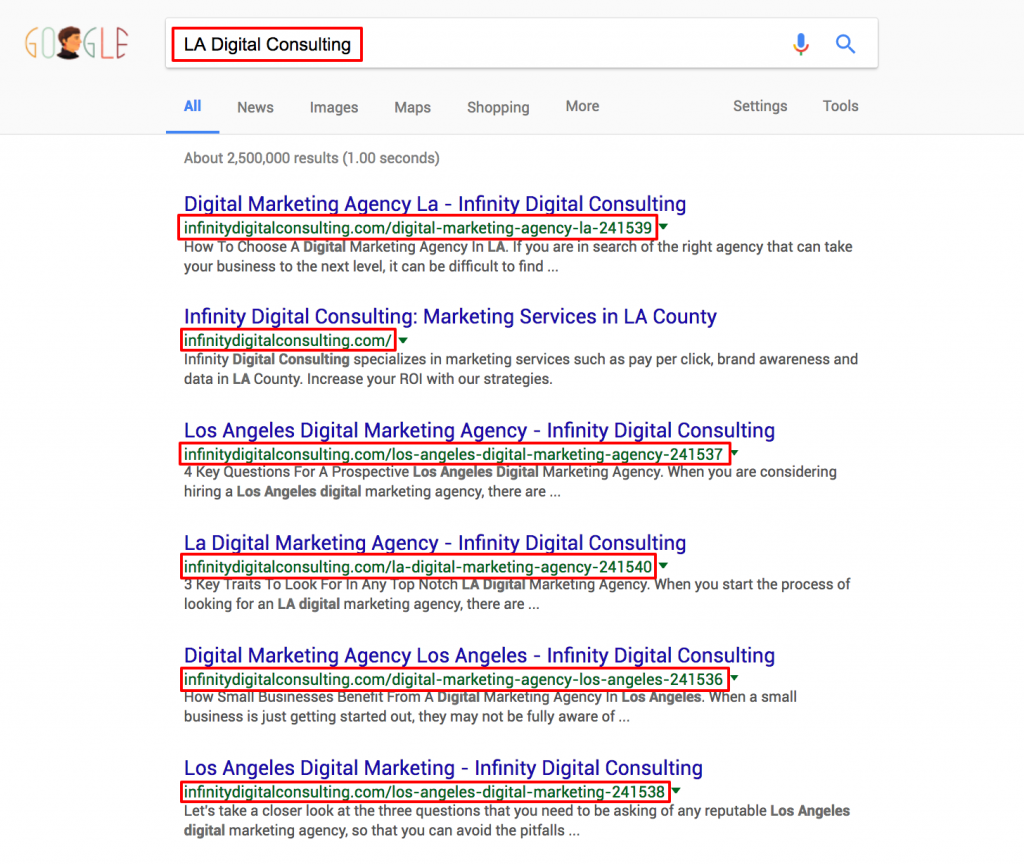Open the Maps results tab
The height and width of the screenshot is (865, 1024).
(x=412, y=107)
